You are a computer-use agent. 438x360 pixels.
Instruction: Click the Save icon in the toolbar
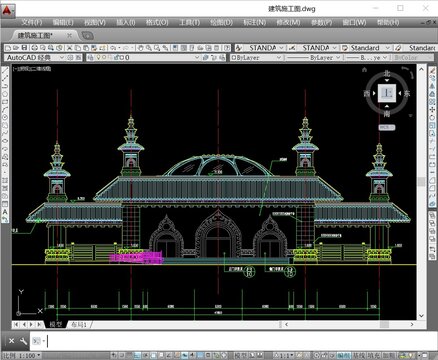pyautogui.click(x=24, y=48)
